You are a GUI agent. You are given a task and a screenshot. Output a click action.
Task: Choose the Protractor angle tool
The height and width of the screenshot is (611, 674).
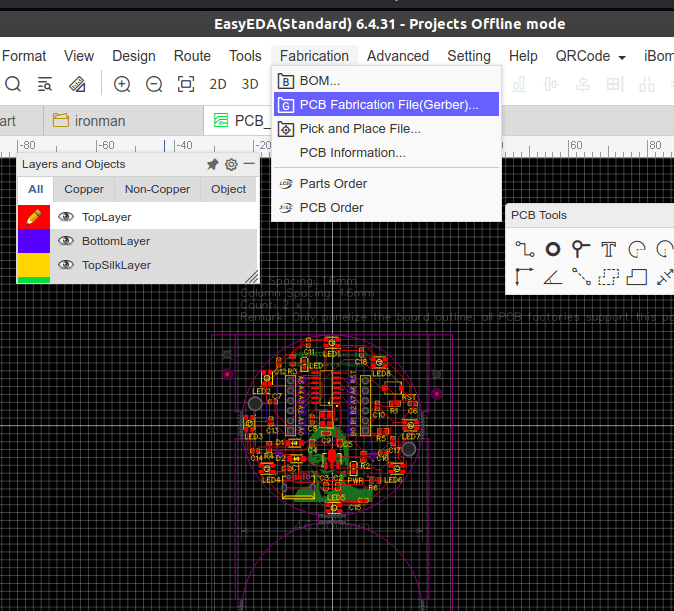553,277
